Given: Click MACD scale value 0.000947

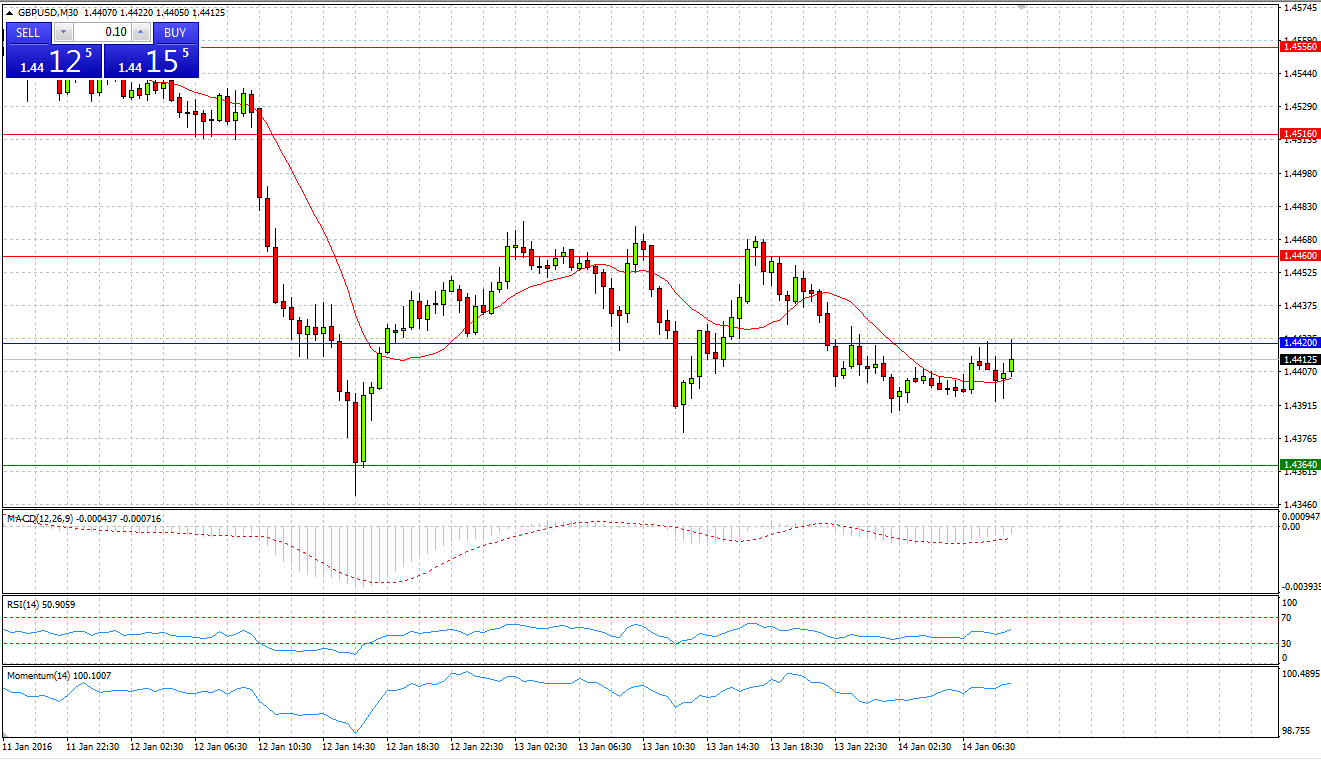Looking at the screenshot, I should 1300,516.
